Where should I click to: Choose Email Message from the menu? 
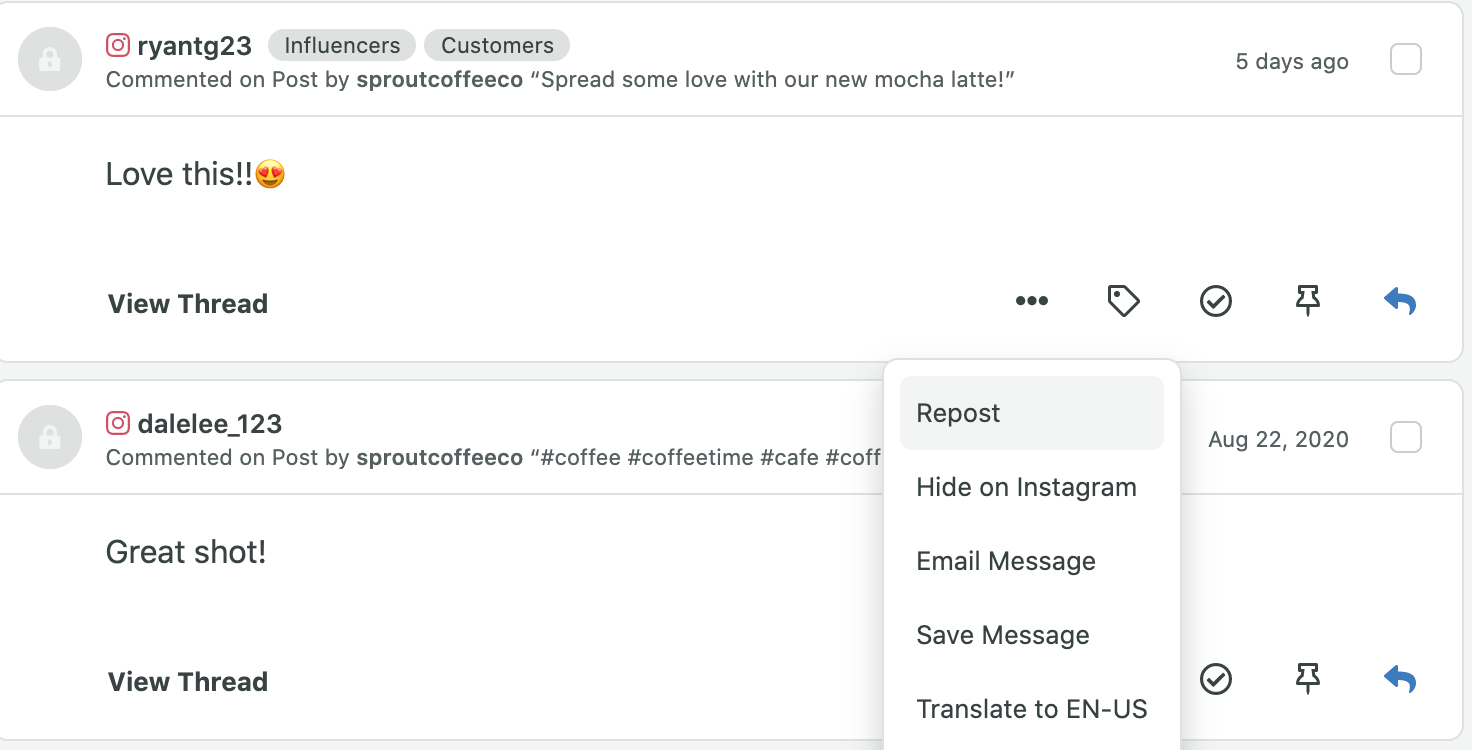pyautogui.click(x=1005, y=561)
